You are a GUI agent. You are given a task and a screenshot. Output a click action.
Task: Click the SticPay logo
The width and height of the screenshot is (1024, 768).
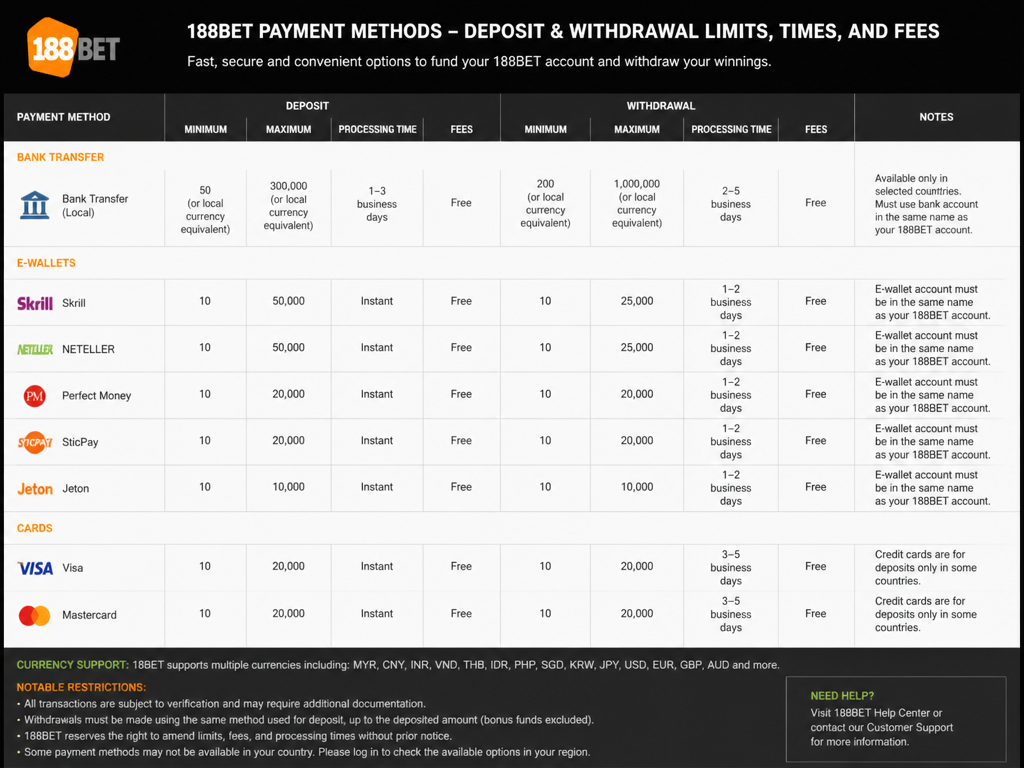35,442
